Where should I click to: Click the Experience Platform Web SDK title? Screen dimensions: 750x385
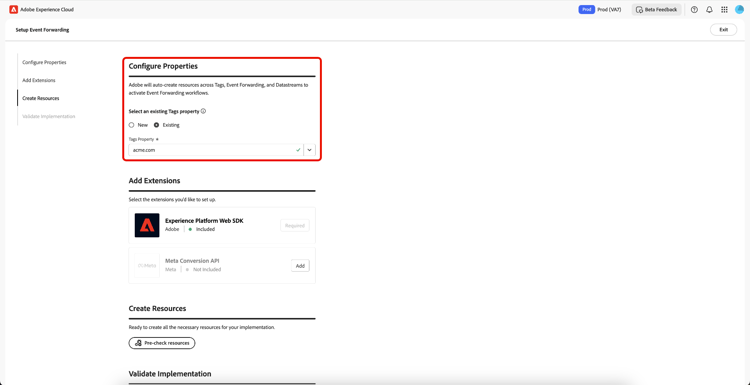point(204,220)
